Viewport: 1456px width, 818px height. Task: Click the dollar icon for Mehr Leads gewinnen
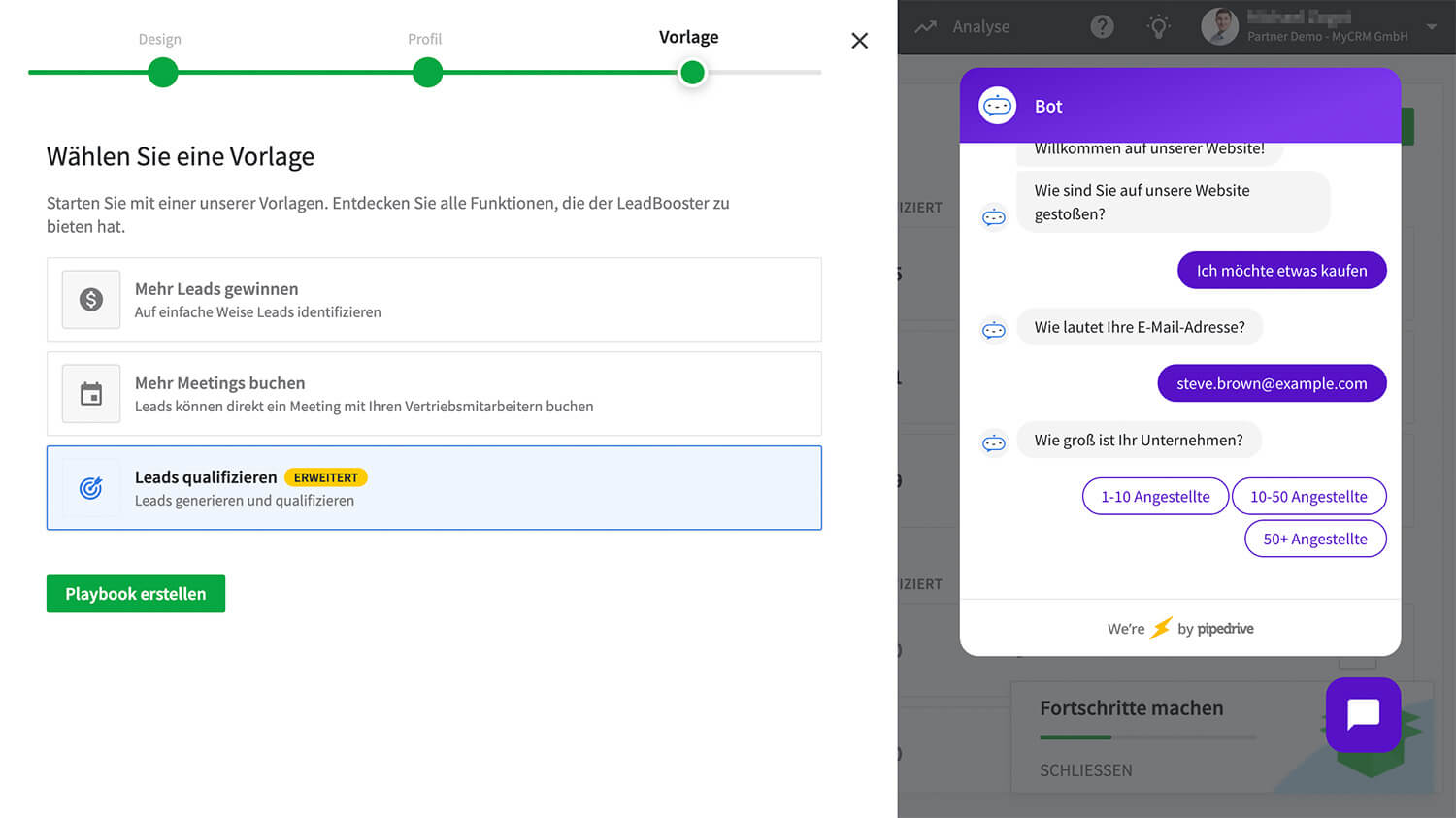[x=91, y=300]
